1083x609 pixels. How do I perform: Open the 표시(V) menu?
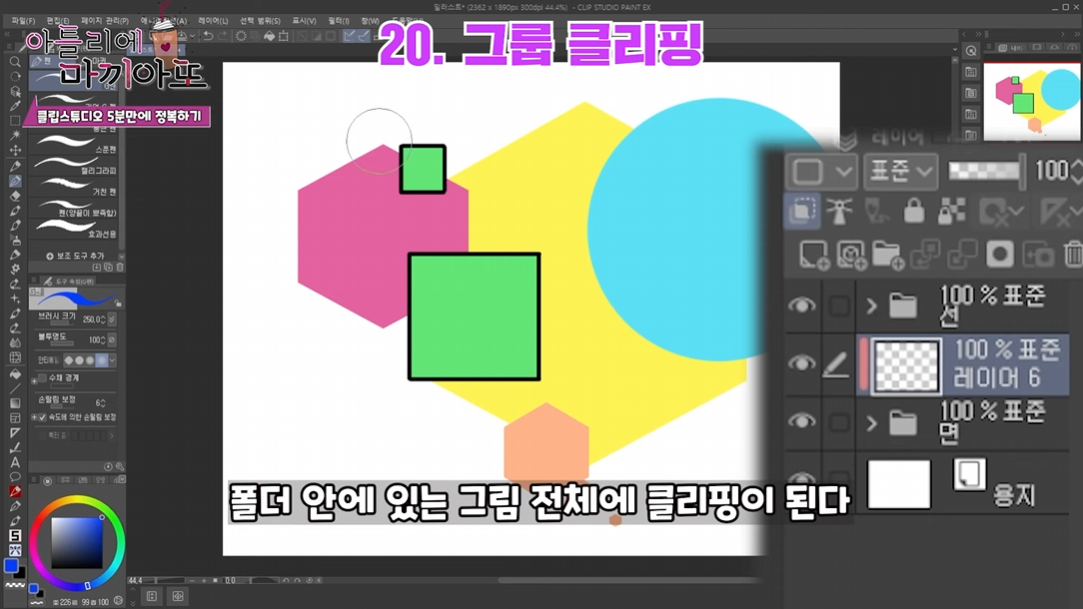click(x=304, y=21)
